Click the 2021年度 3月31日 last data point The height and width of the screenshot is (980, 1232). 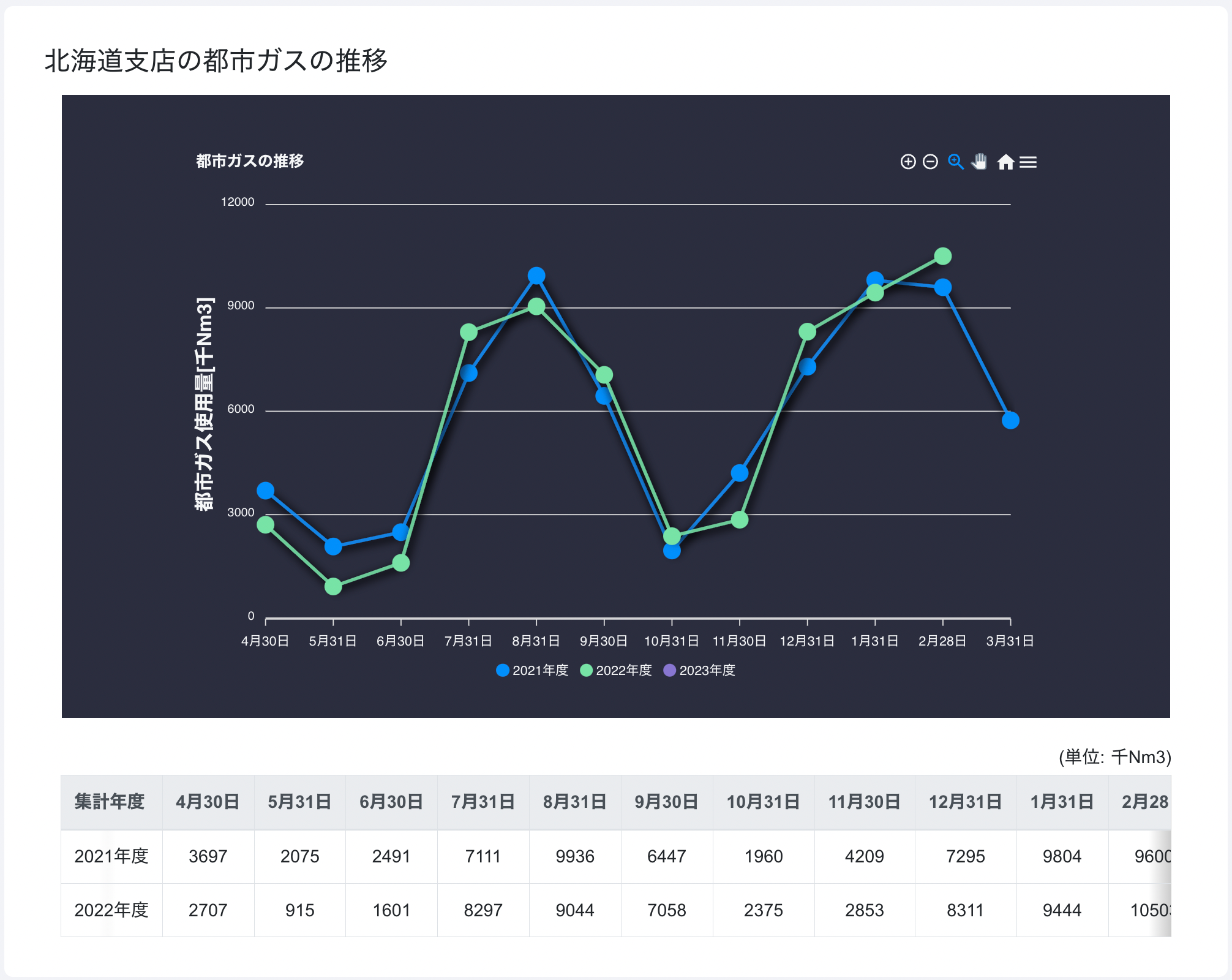pyautogui.click(x=1010, y=420)
